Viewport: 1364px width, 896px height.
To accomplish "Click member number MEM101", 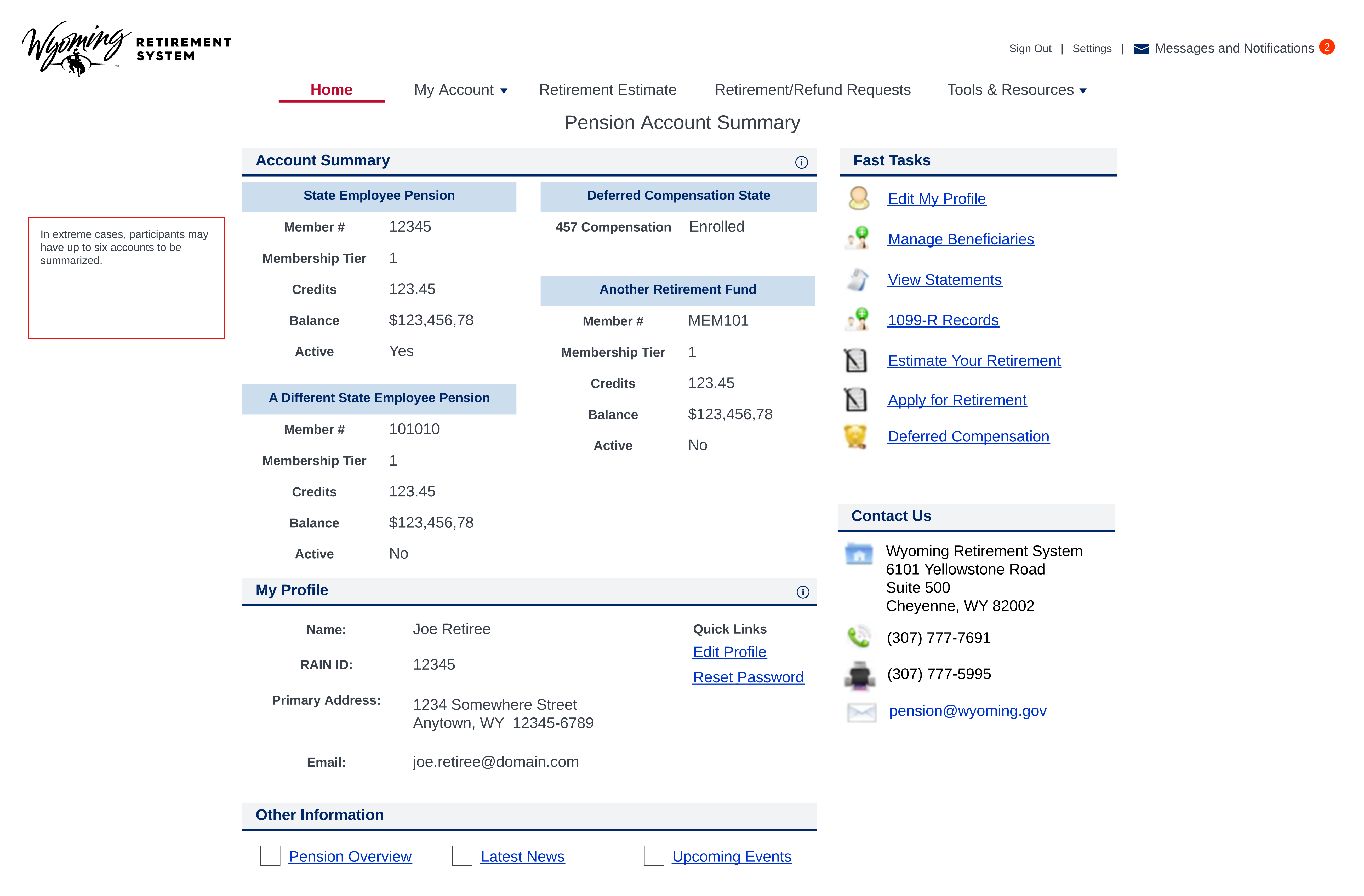I will coord(718,320).
